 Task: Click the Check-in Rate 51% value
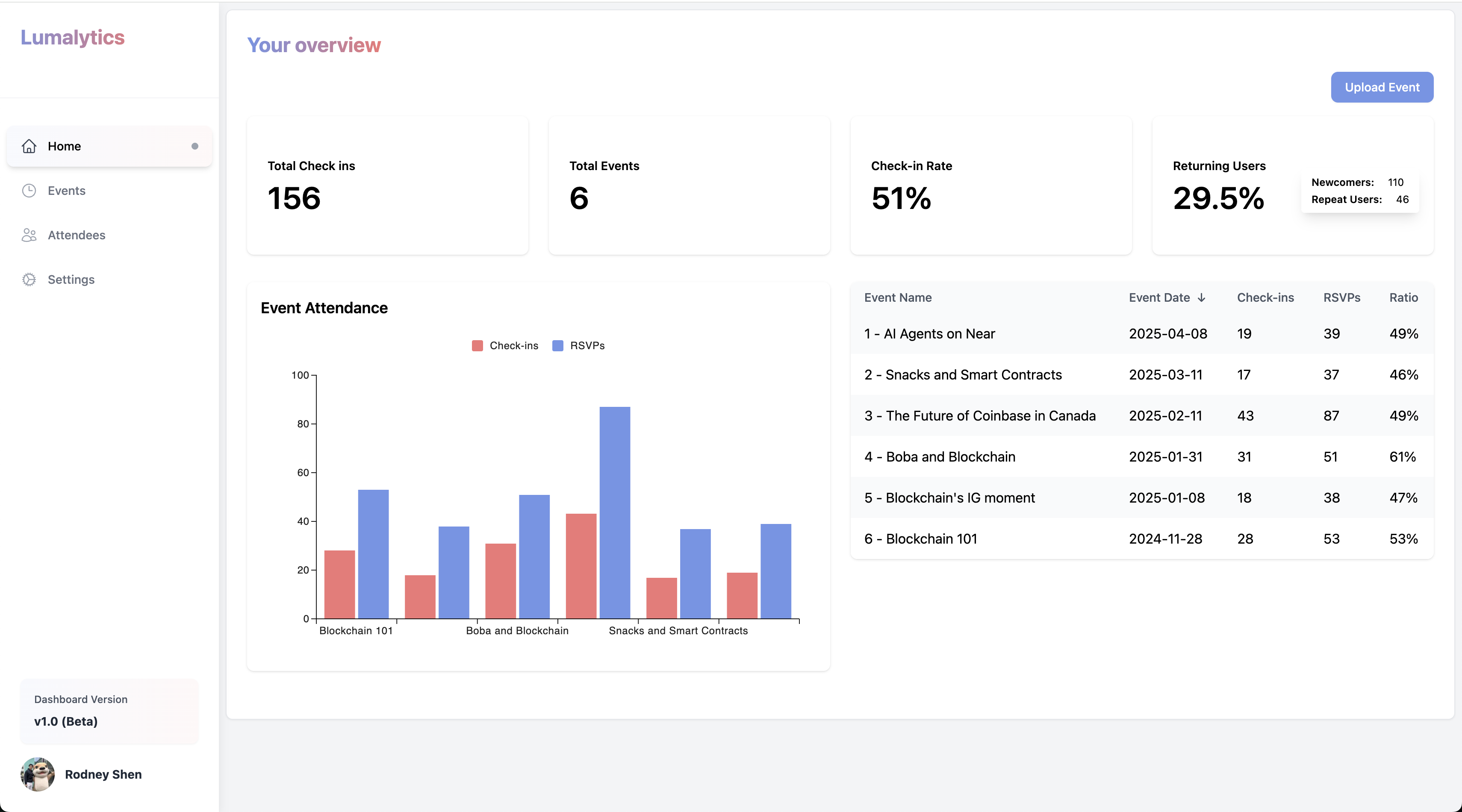901,199
